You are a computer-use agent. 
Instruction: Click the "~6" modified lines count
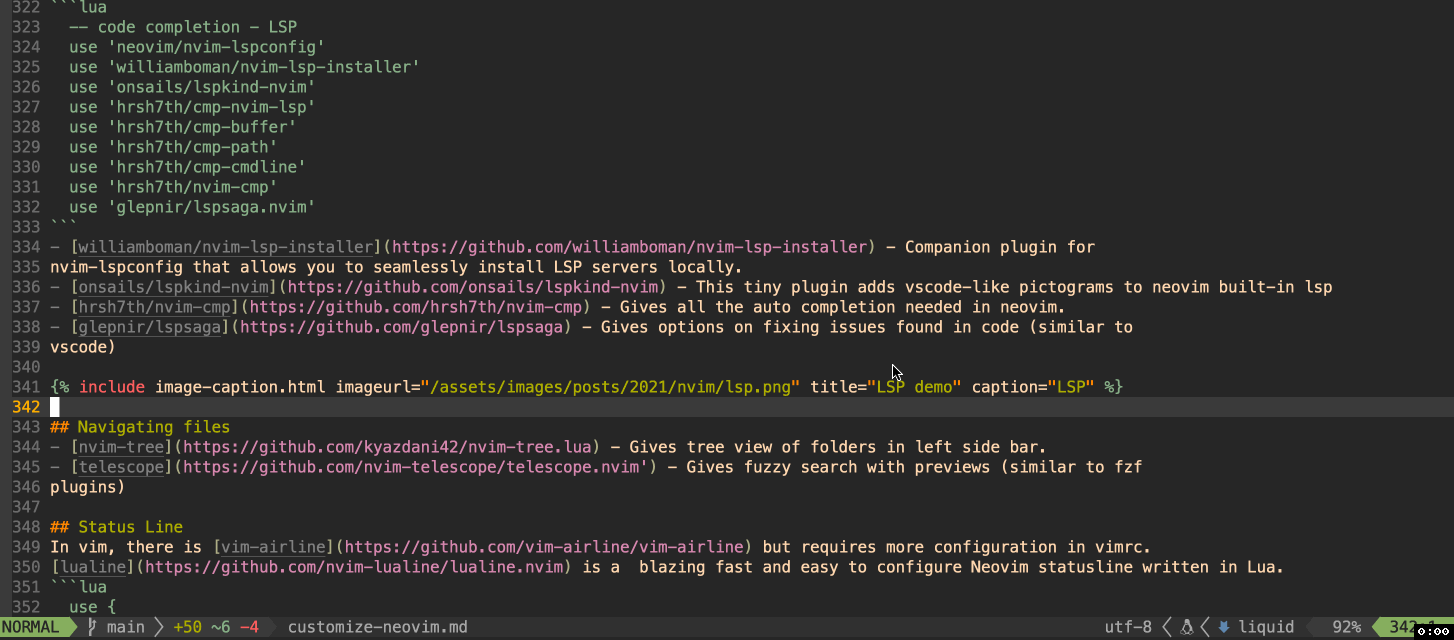tap(220, 628)
